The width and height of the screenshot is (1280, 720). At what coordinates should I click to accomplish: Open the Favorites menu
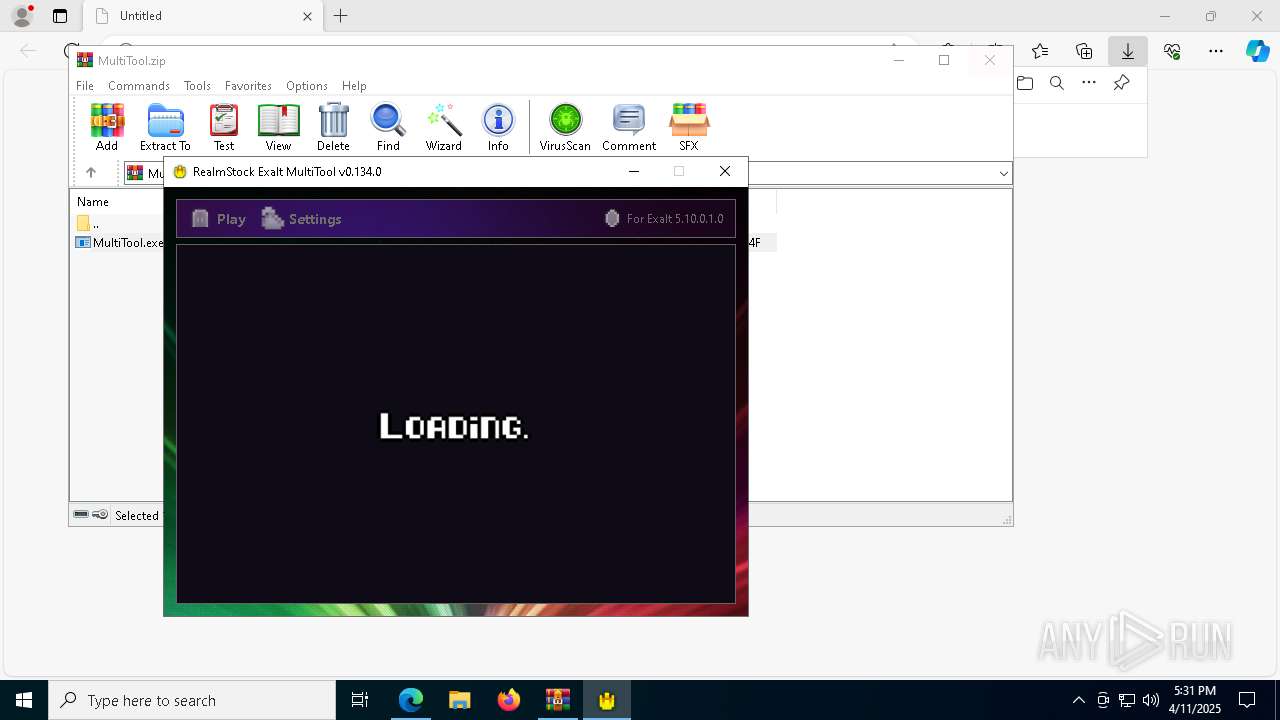pos(248,86)
